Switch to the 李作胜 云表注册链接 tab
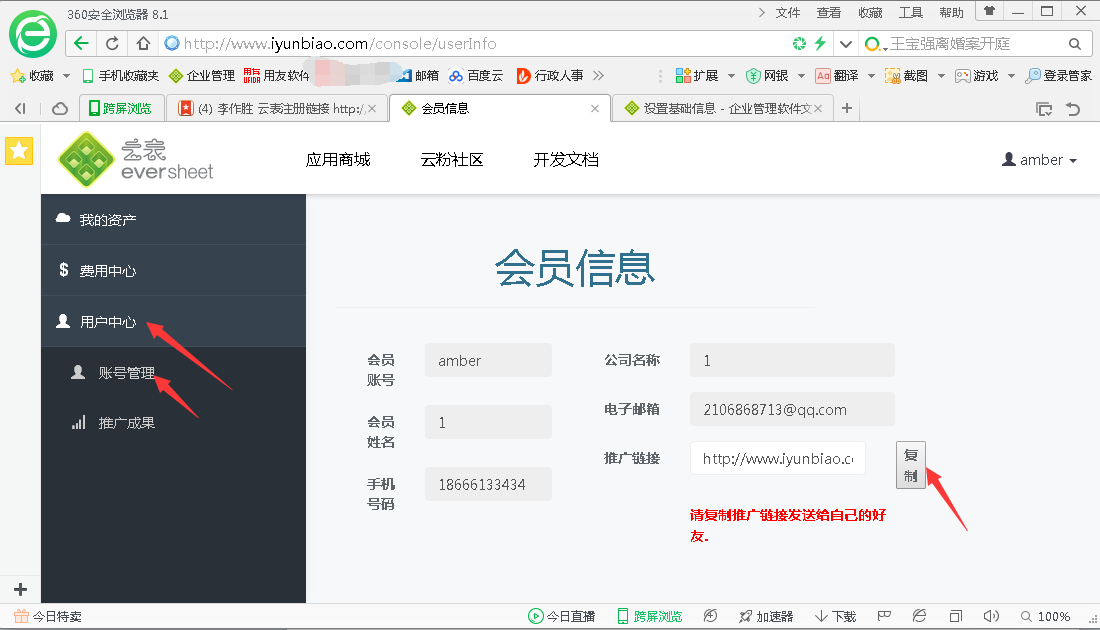Screen dimensions: 1100x630 click(278, 108)
